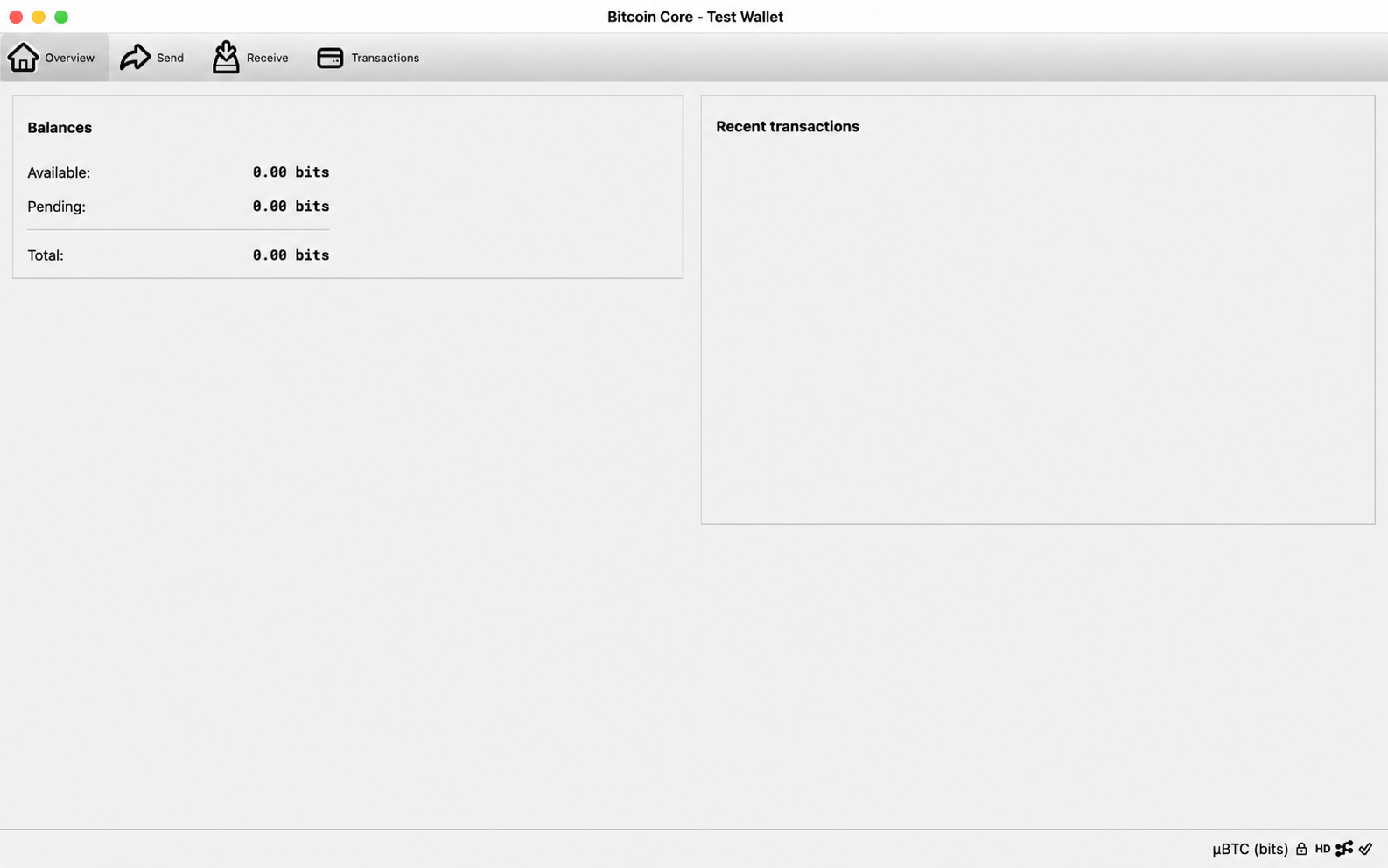Screen dimensions: 1388x868
Task: Minimize the Bitcoin Core window
Action: [39, 17]
